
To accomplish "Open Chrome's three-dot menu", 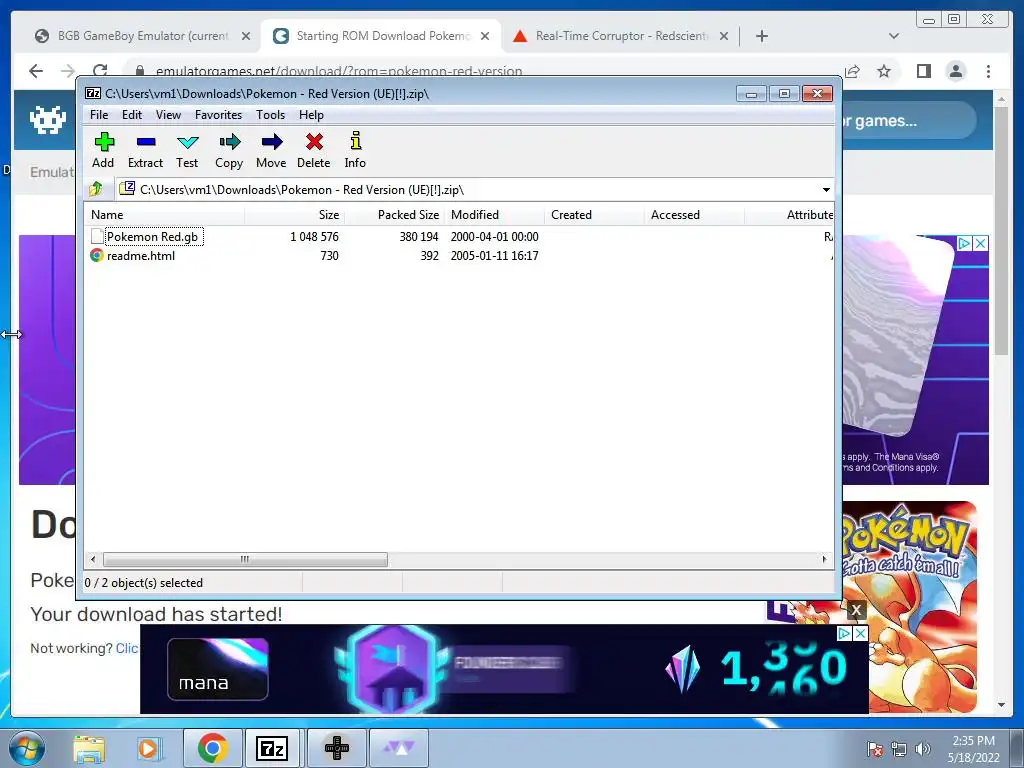I will click(x=989, y=71).
